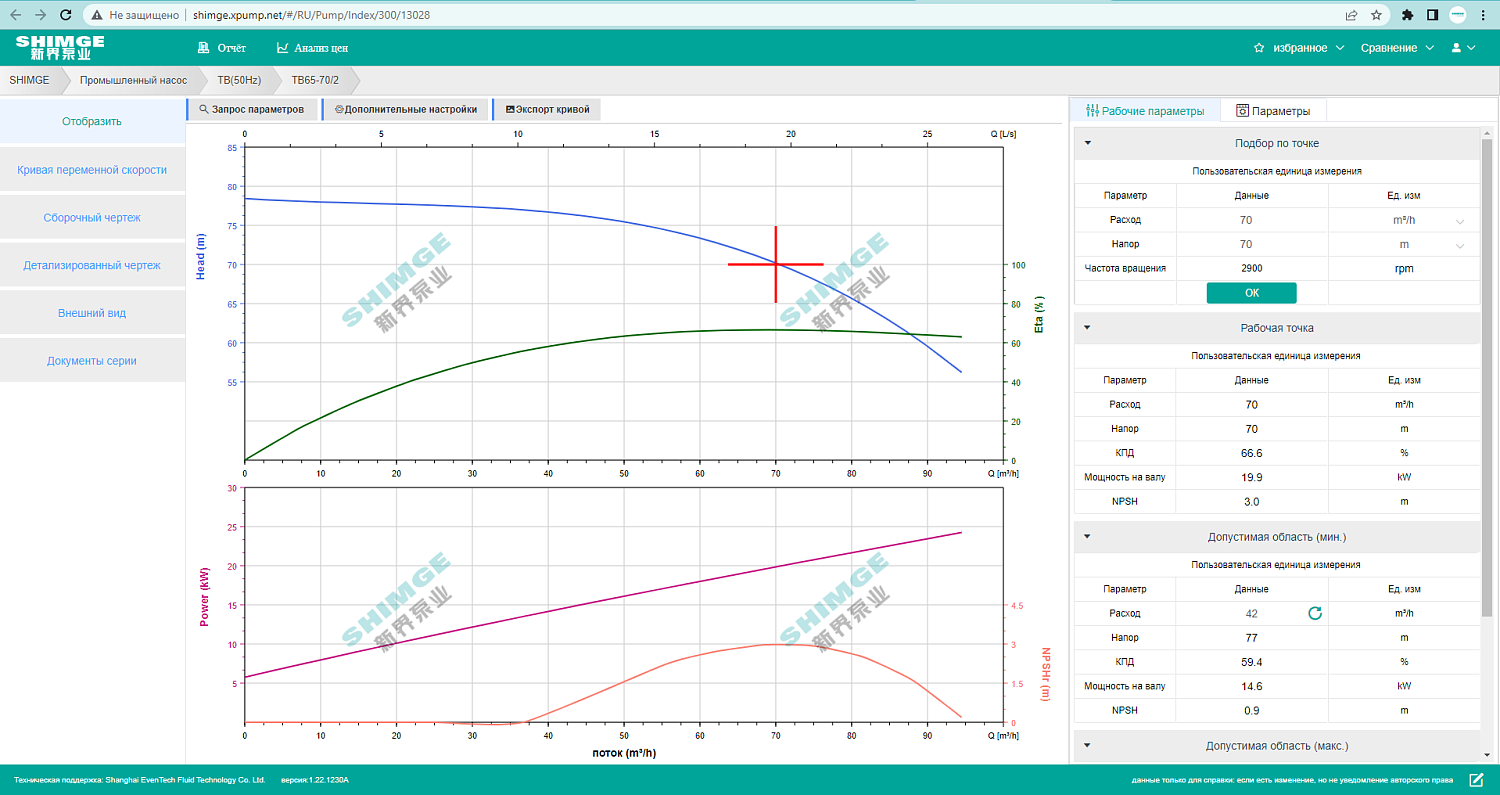Go to TB(50Hz) breadcrumb

239,80
